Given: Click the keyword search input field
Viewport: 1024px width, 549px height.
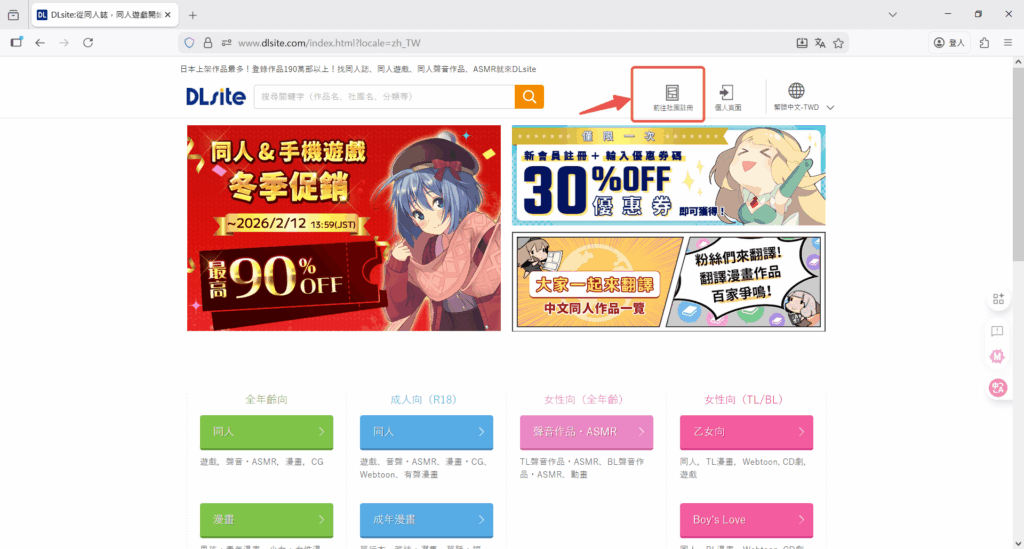Looking at the screenshot, I should pos(384,96).
